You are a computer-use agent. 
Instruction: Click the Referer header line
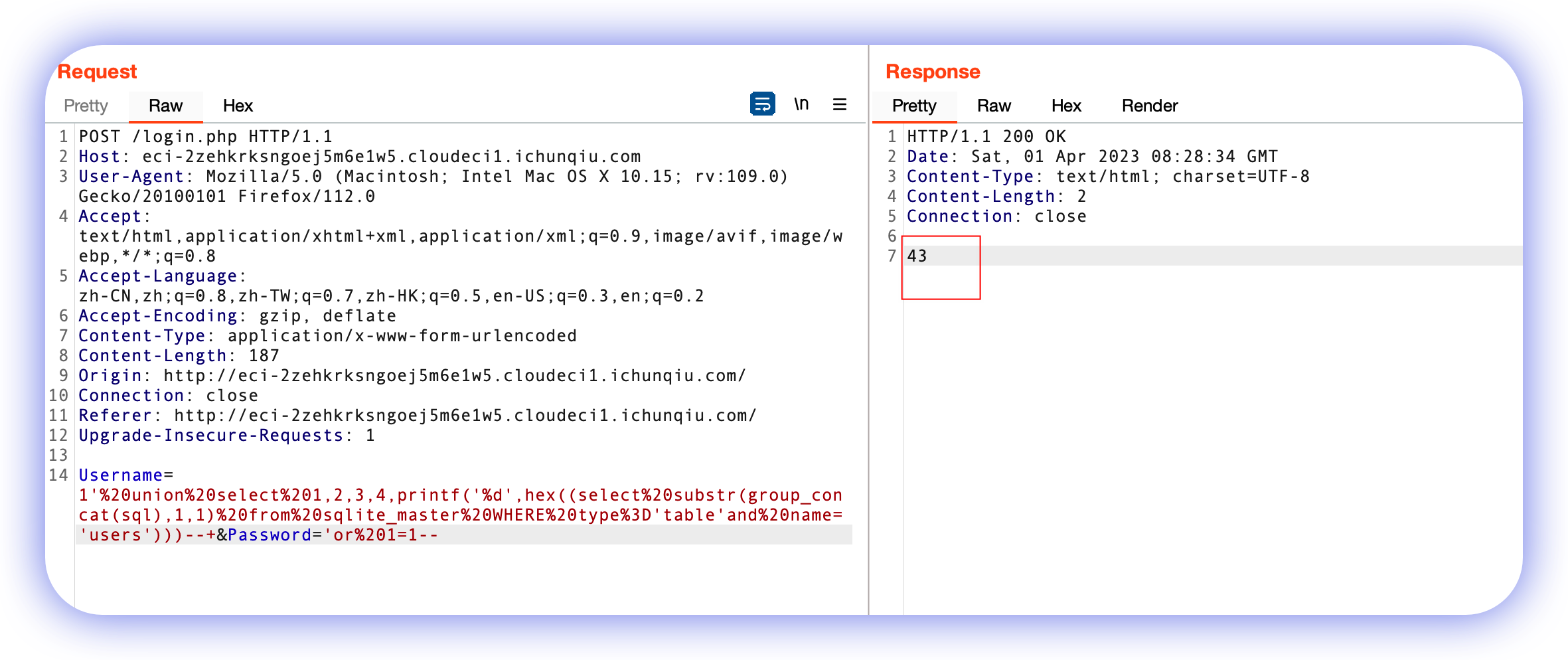(418, 416)
